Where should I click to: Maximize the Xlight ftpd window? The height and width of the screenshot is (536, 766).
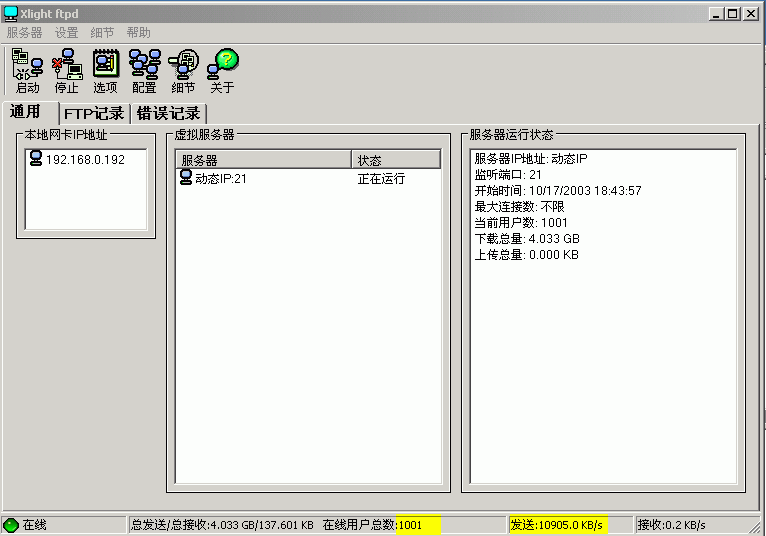tap(732, 14)
